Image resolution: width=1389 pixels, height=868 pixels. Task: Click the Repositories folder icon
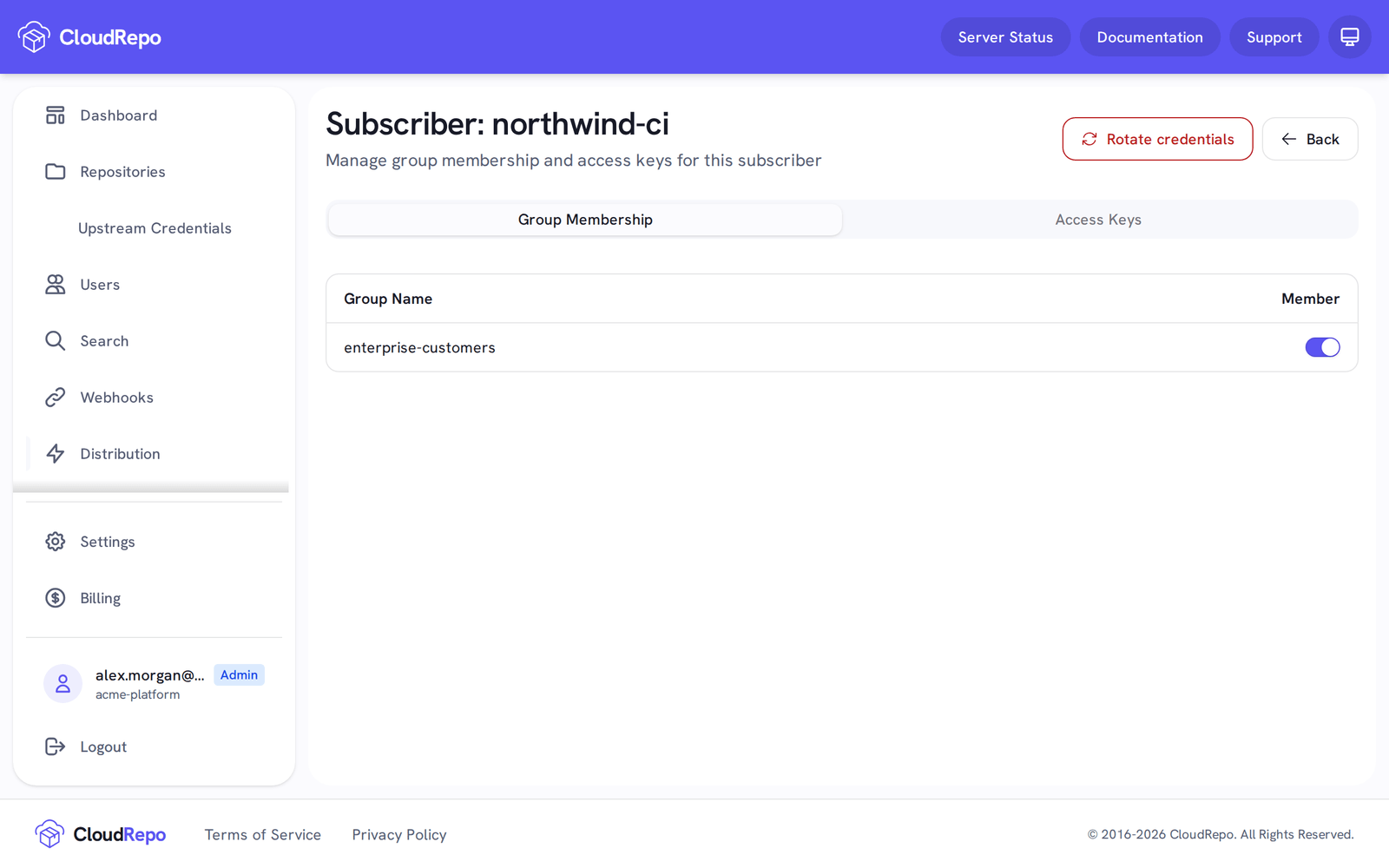click(56, 172)
